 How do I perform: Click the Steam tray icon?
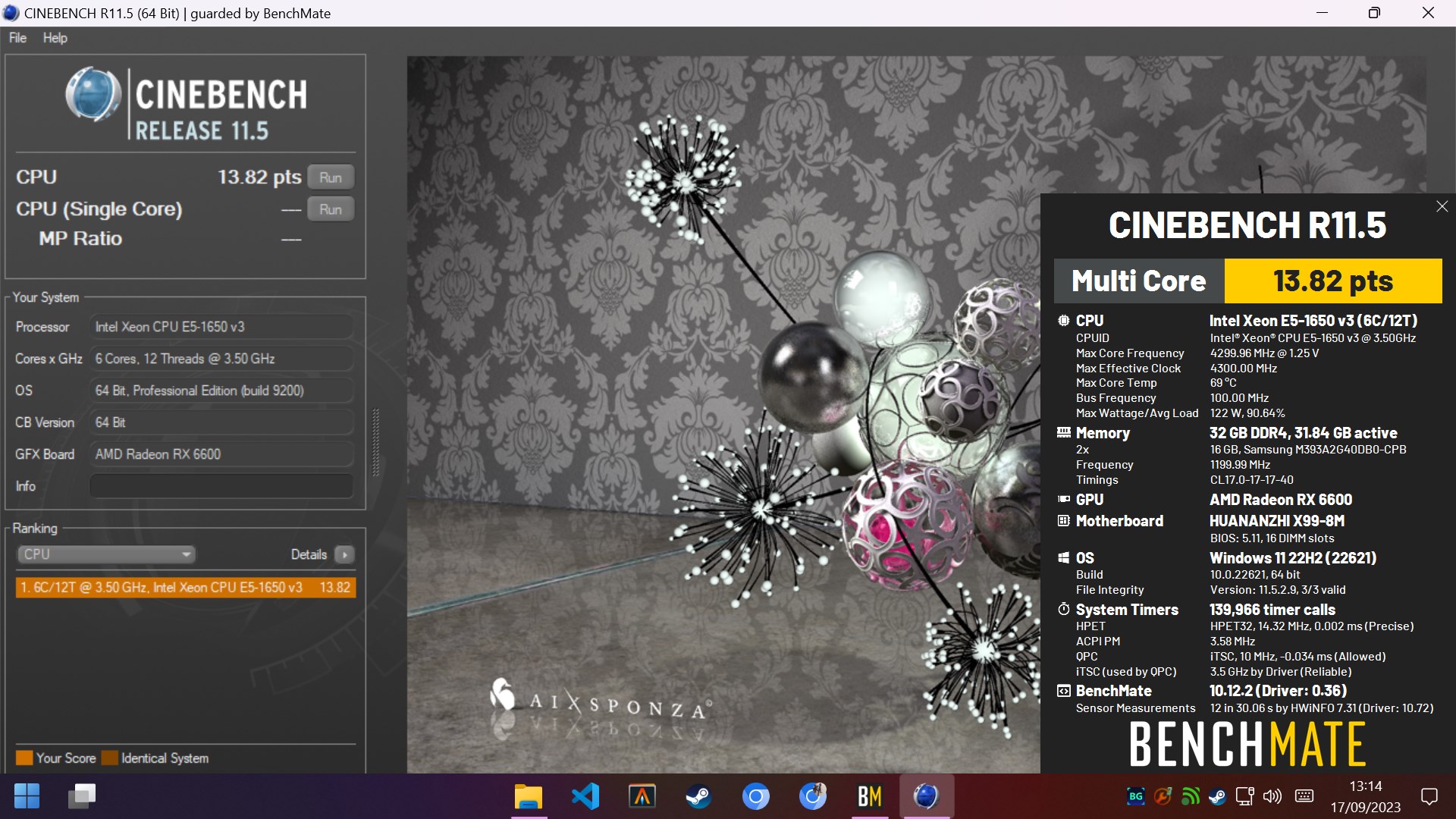click(x=1217, y=796)
